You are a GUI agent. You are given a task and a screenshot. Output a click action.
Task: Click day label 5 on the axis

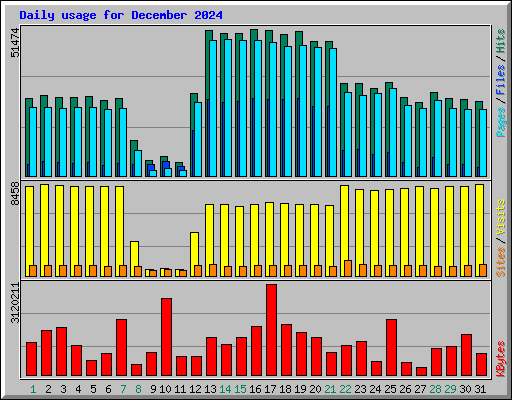(x=93, y=389)
